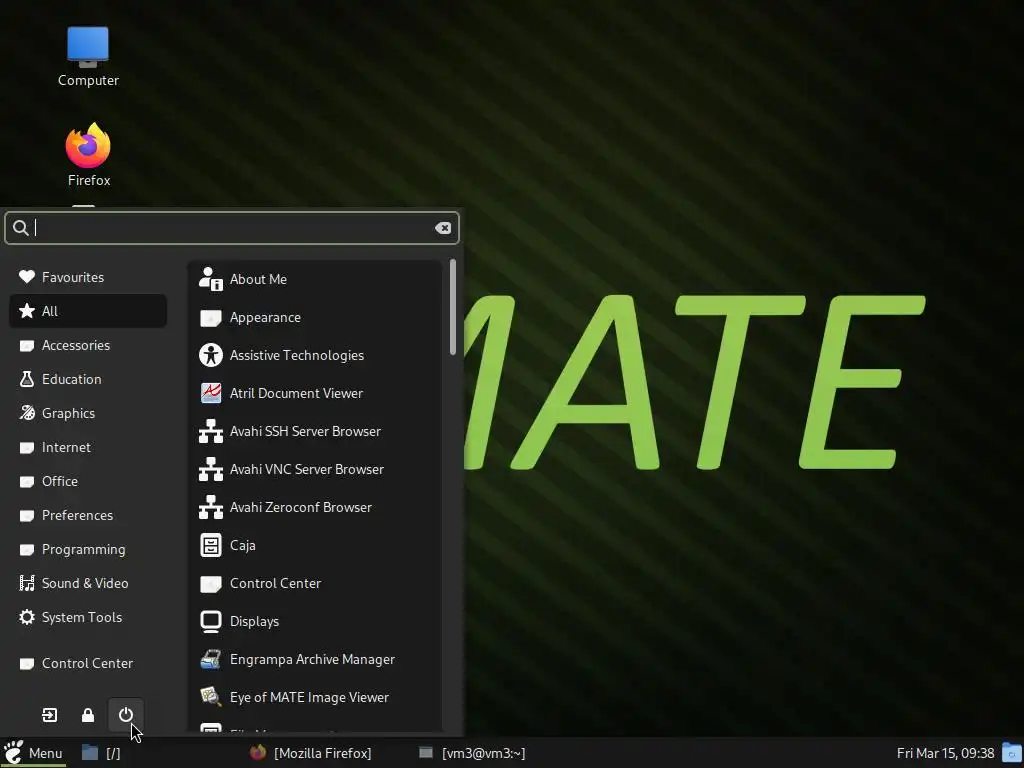
Task: Click the System Tools gear icon
Action: pyautogui.click(x=27, y=617)
